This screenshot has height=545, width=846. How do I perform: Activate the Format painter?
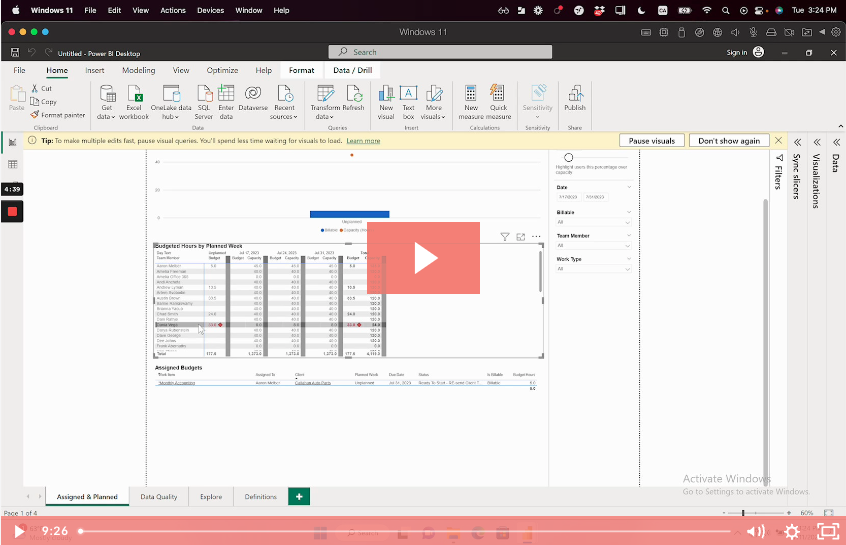coord(58,115)
